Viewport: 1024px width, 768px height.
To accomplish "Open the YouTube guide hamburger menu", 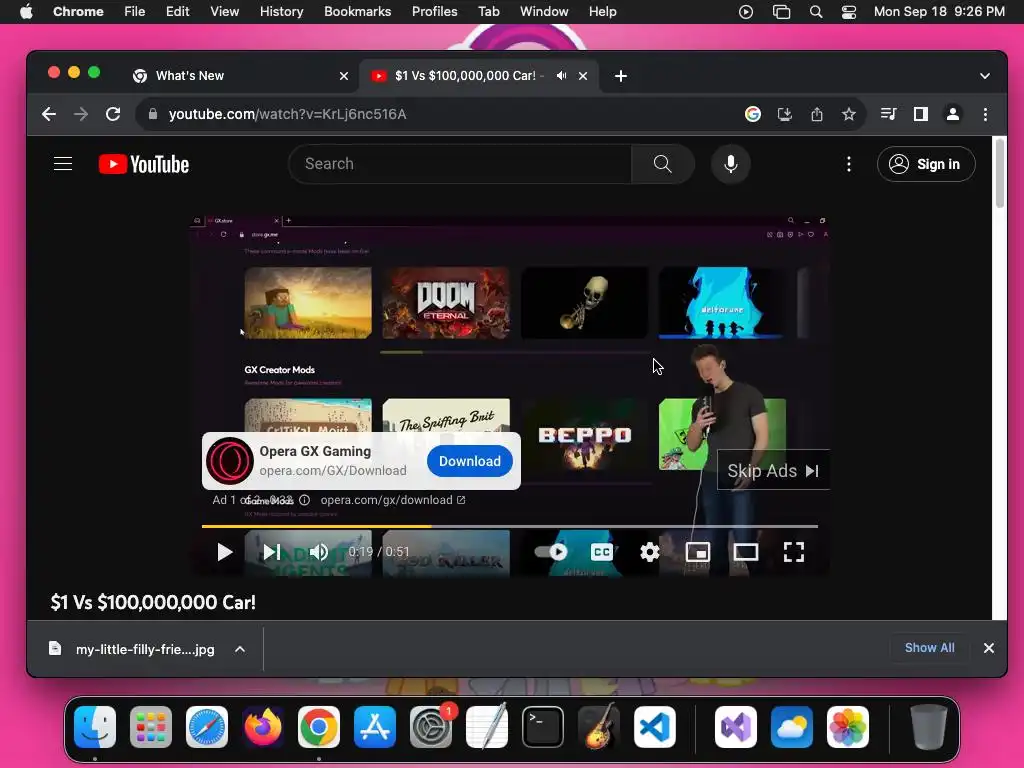I will tap(63, 164).
